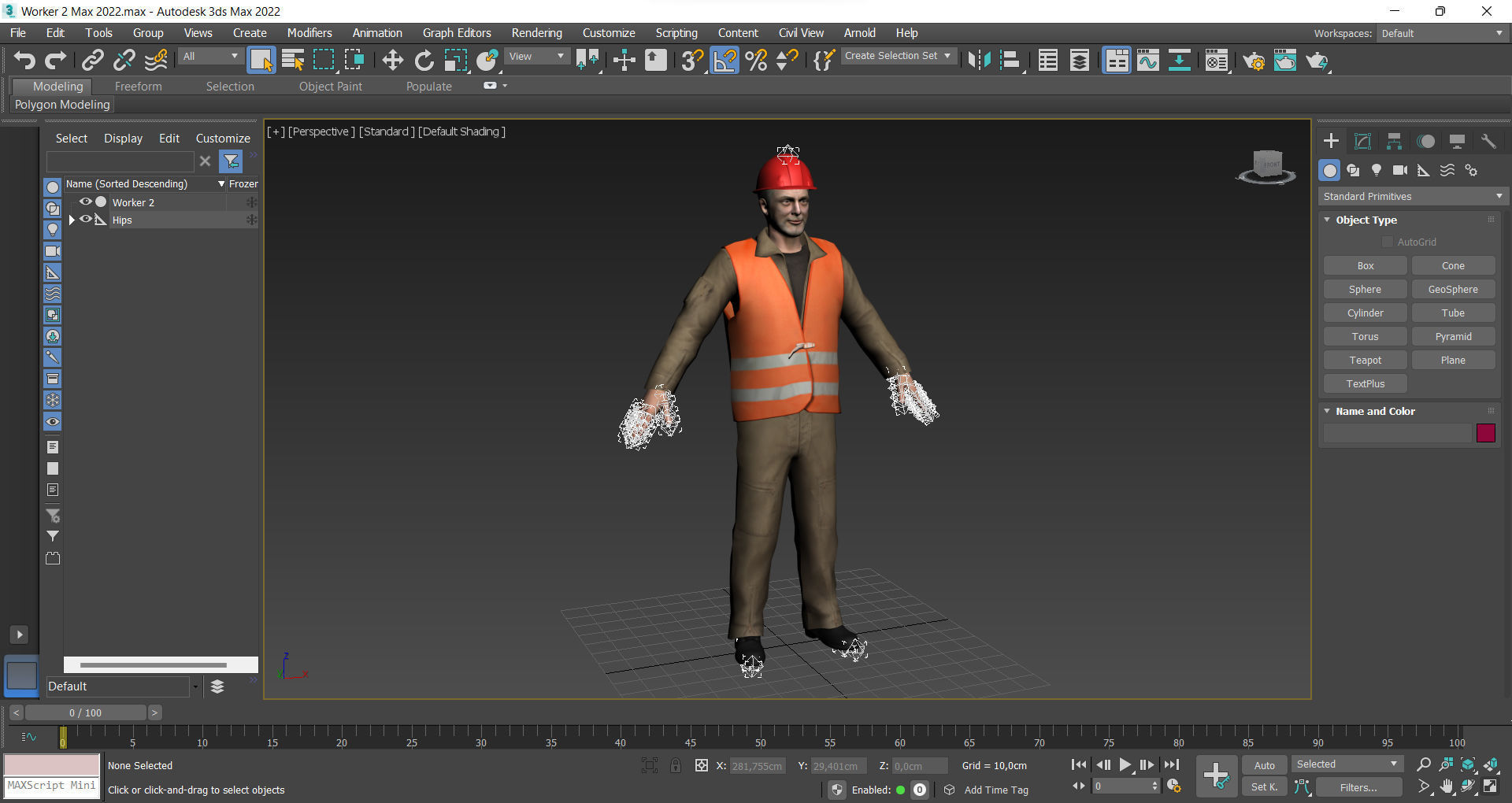1512x803 pixels.
Task: Open the Rendered Frame Window icon
Action: coord(1285,61)
